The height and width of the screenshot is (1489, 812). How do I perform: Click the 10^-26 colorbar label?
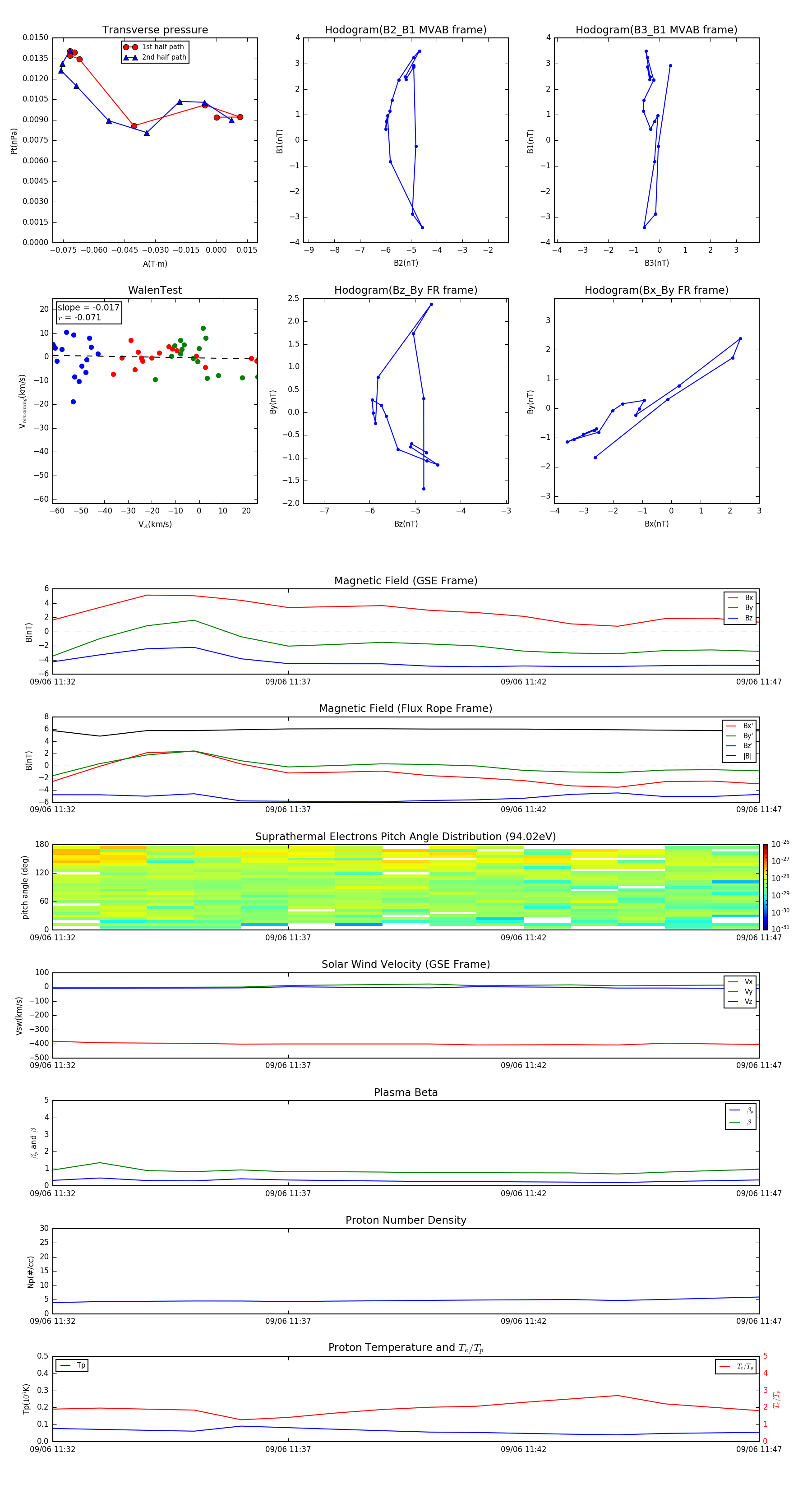(780, 844)
